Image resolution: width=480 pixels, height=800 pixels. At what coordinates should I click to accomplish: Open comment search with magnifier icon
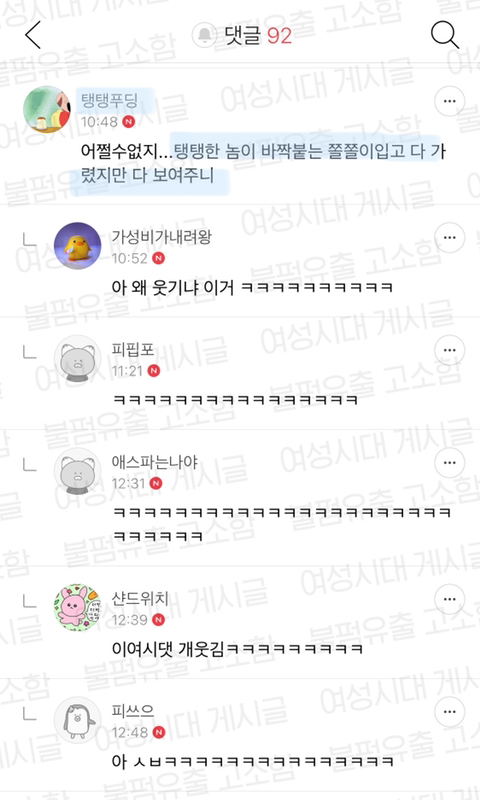pos(444,35)
